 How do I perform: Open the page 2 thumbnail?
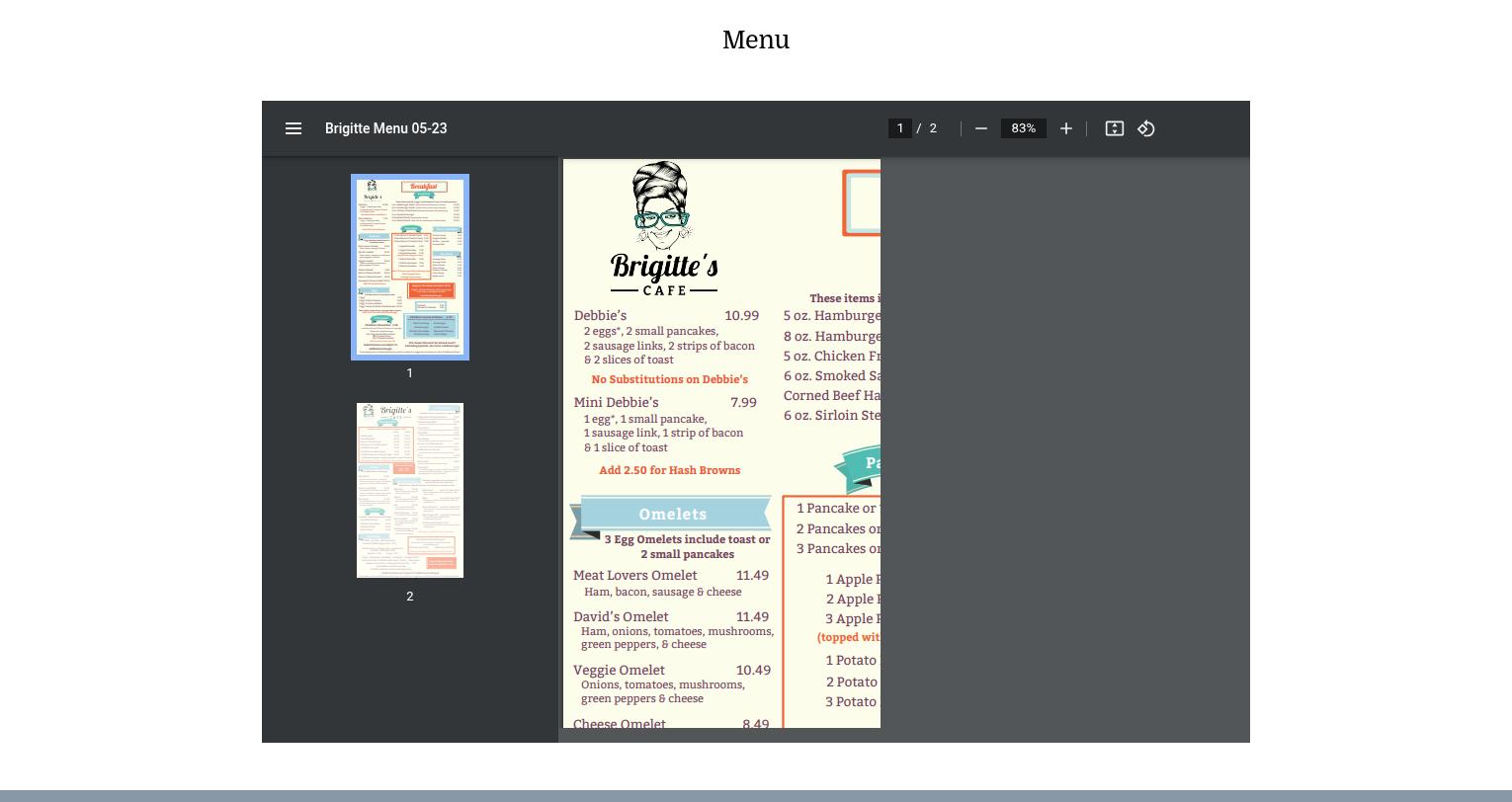tap(410, 490)
